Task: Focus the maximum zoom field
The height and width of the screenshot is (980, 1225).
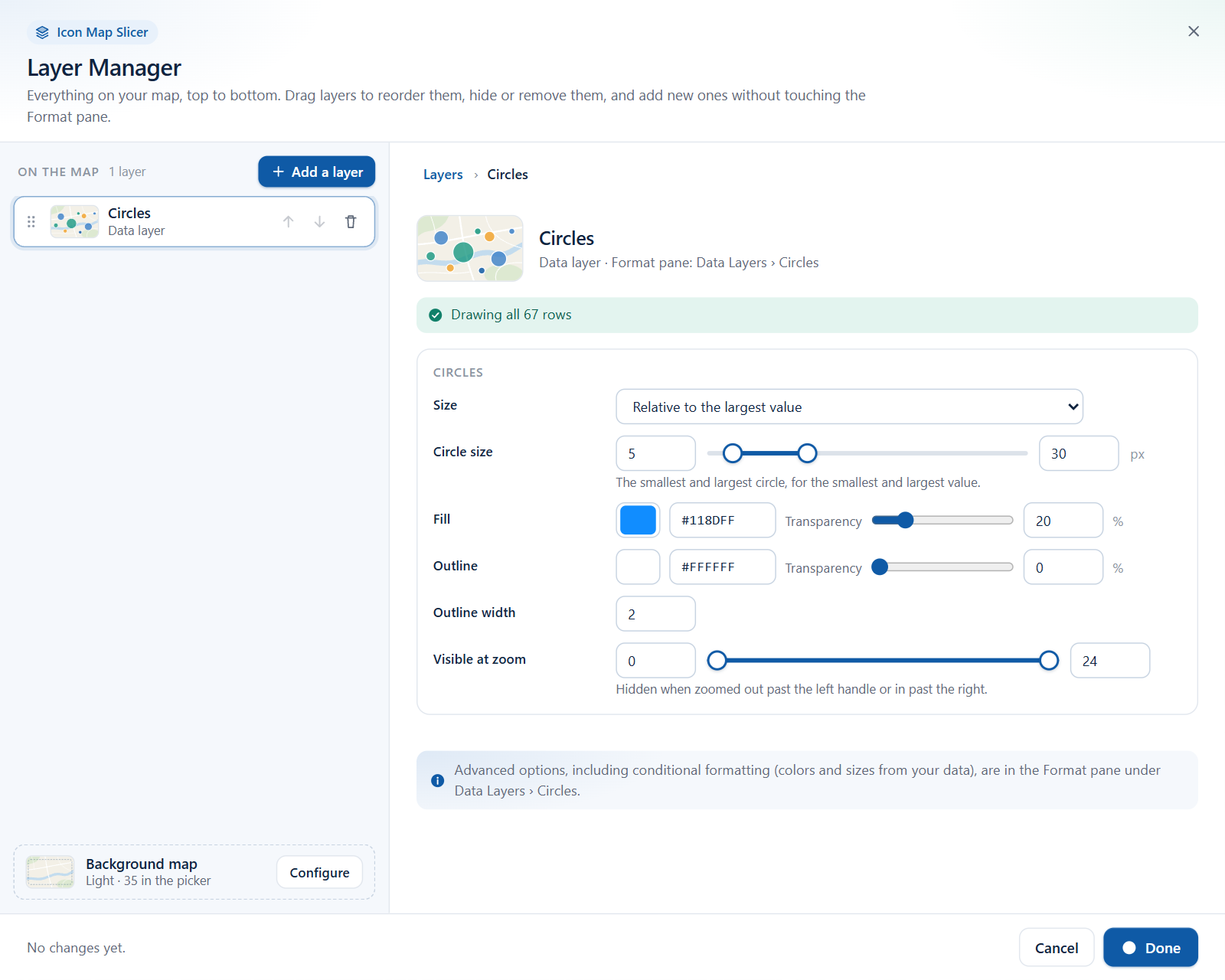Action: coord(1110,661)
